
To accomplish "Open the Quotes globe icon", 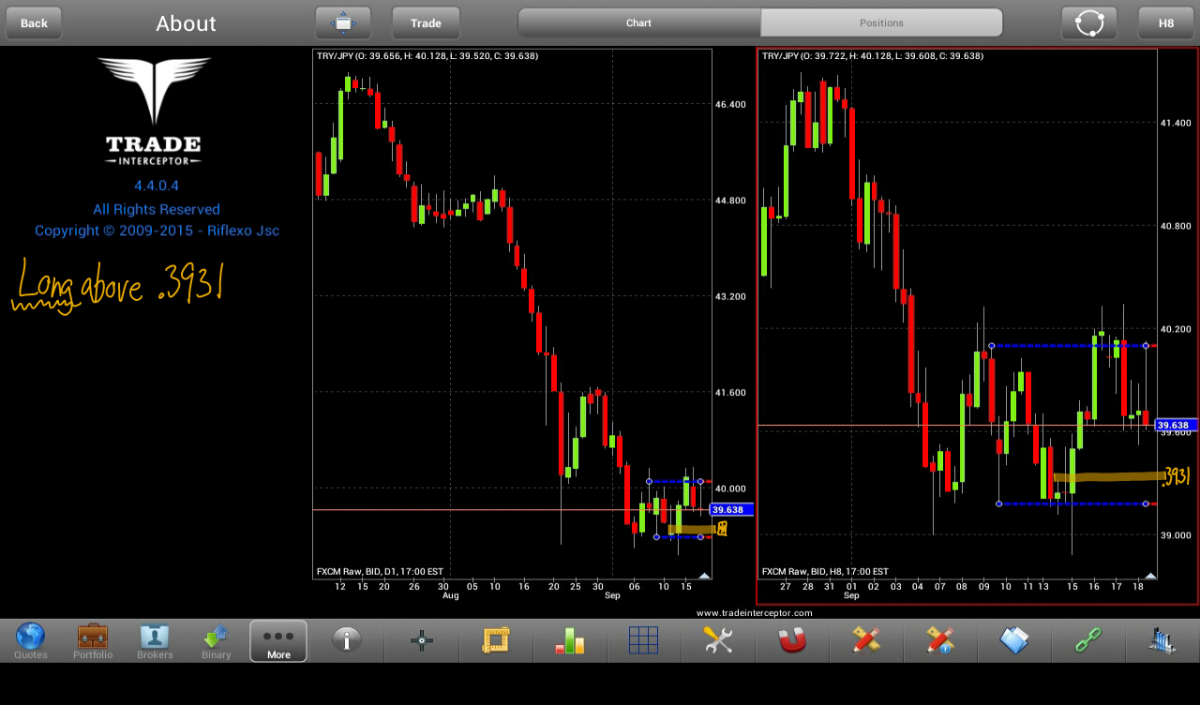I will tap(31, 640).
